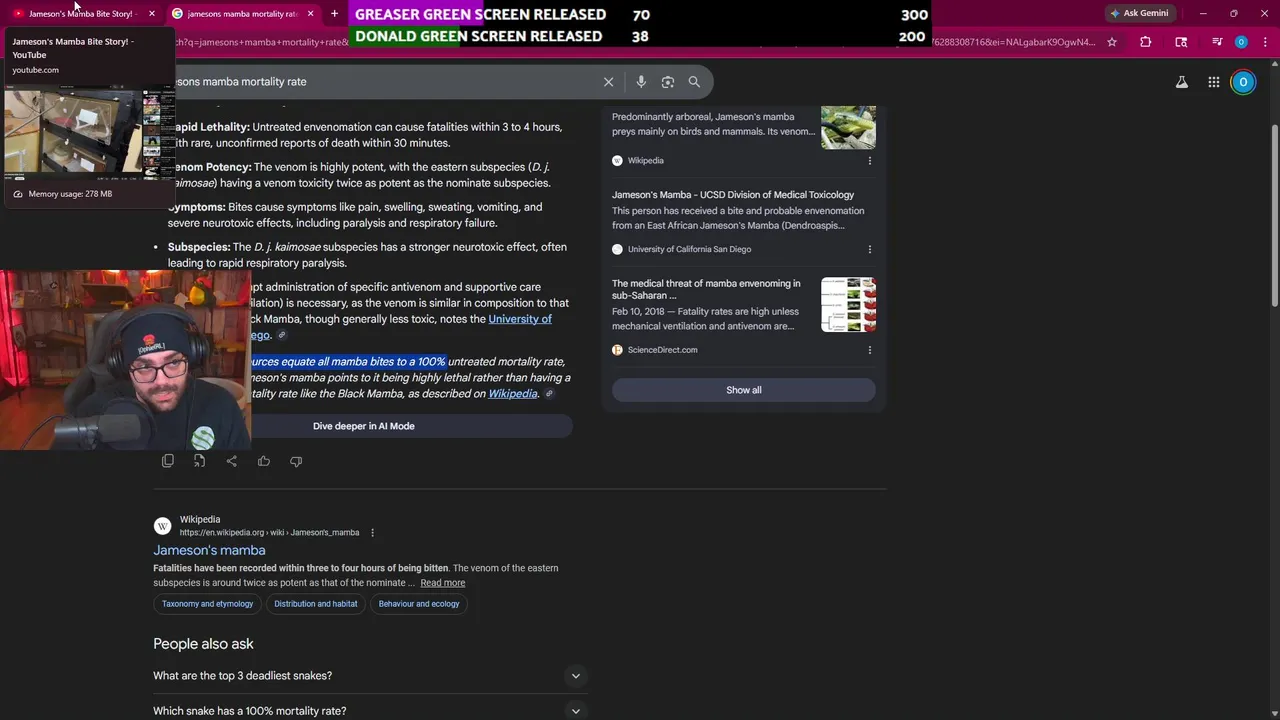The image size is (1280, 720).
Task: Open options for the Wikipedia source card
Action: 869,160
